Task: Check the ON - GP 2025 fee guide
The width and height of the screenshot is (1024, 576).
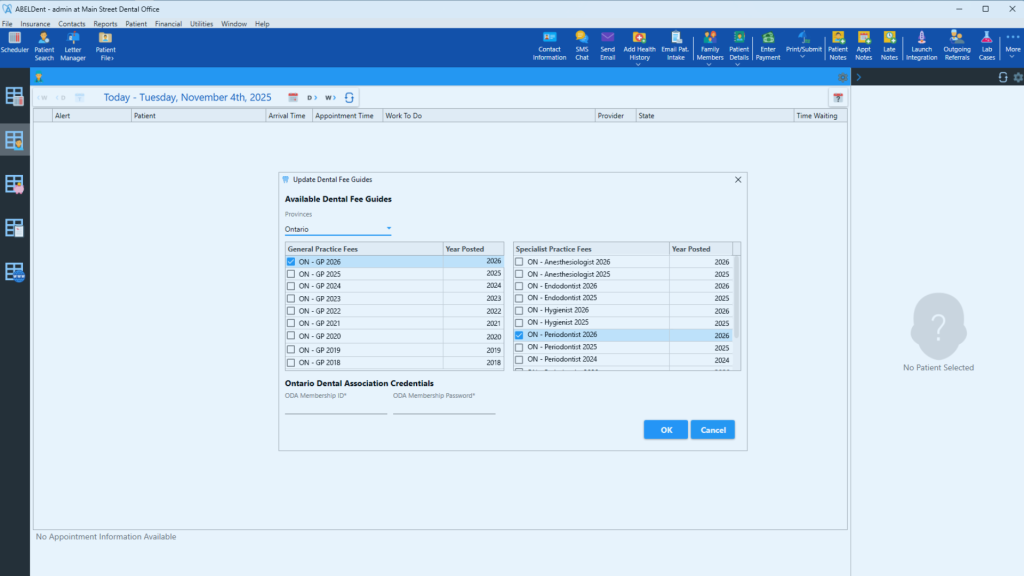Action: 293,274
